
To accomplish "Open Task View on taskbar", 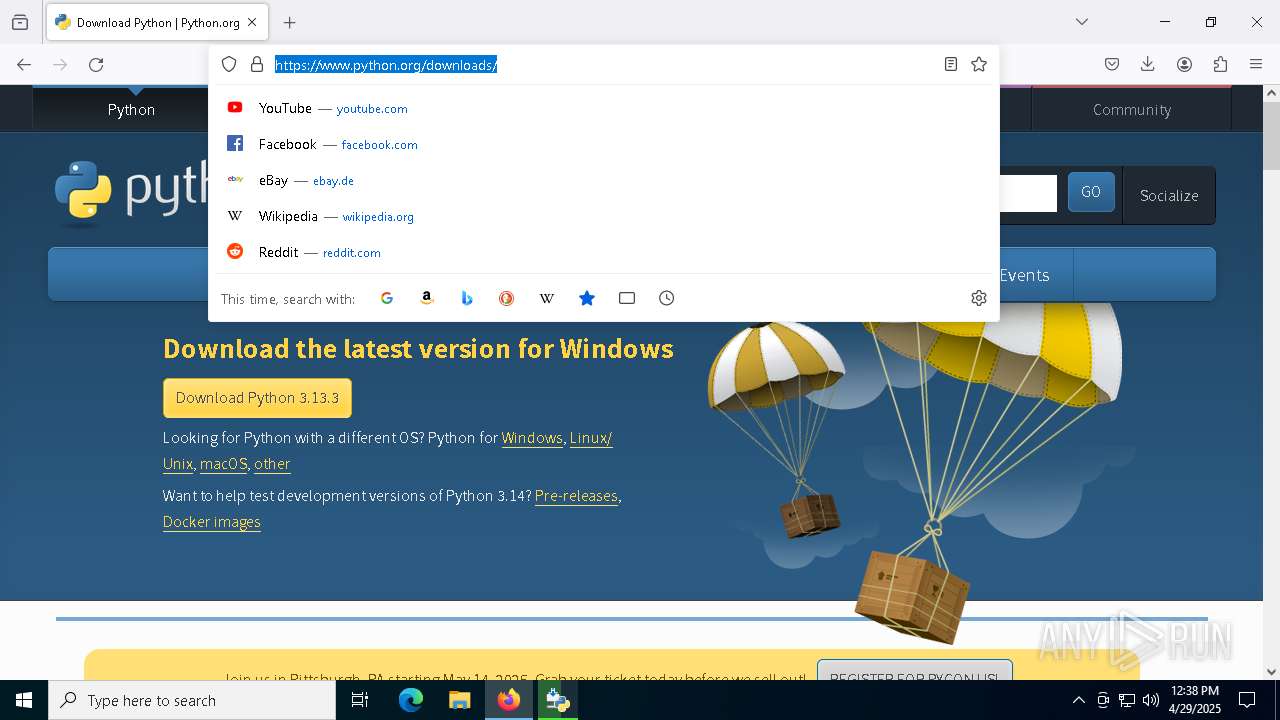I will point(360,700).
